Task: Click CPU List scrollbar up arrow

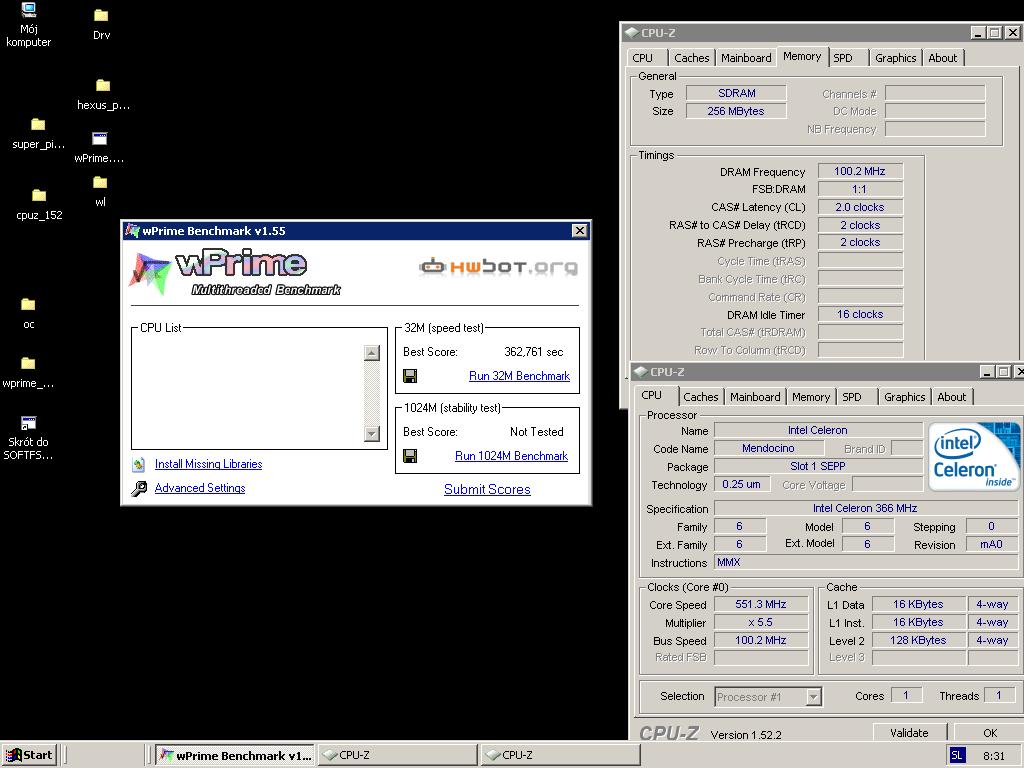Action: pyautogui.click(x=372, y=353)
